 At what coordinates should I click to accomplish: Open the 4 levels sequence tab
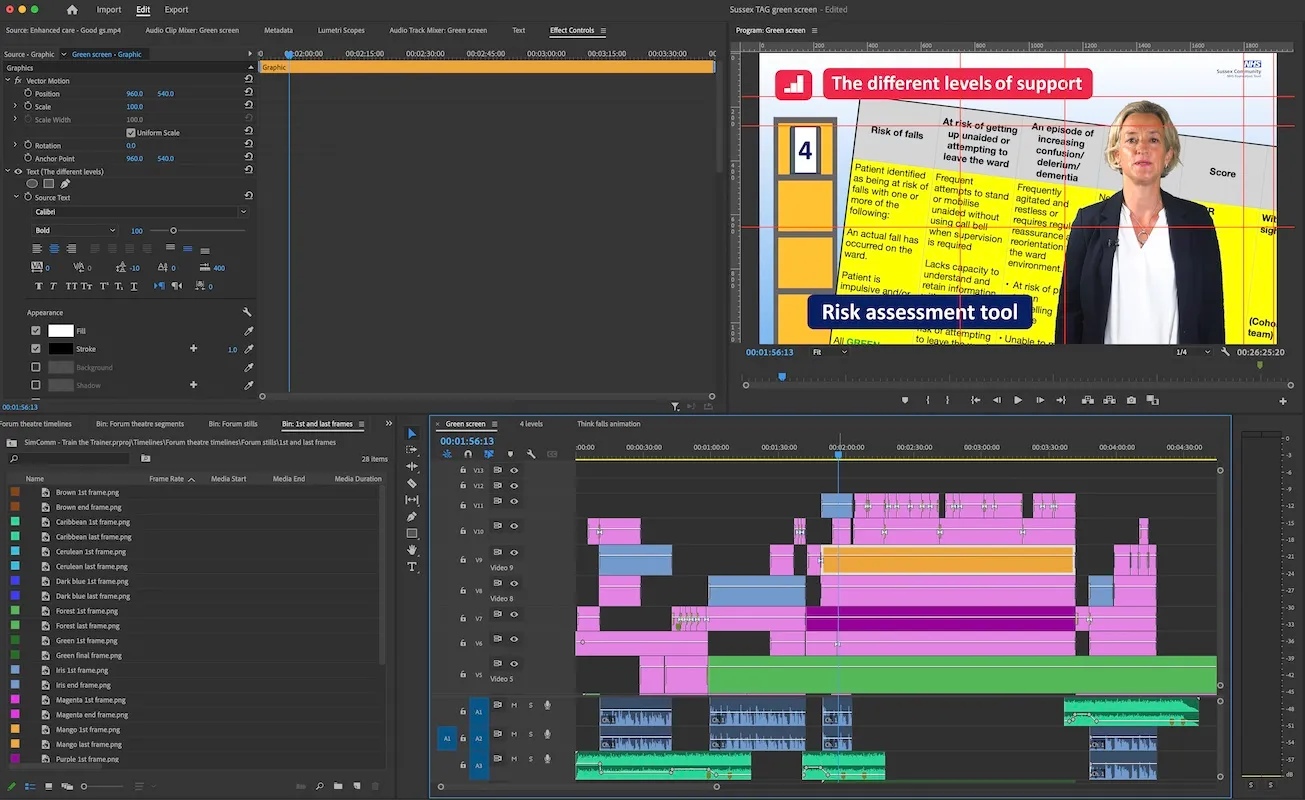(531, 424)
